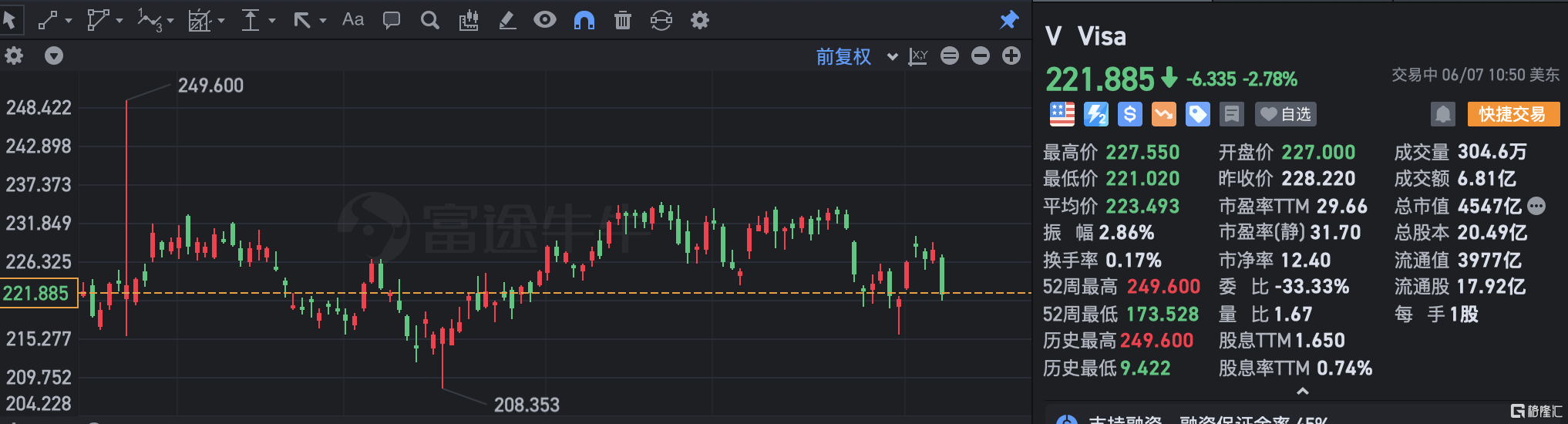Click the 快捷交易 quick trade button
The width and height of the screenshot is (1568, 424).
pyautogui.click(x=1512, y=115)
